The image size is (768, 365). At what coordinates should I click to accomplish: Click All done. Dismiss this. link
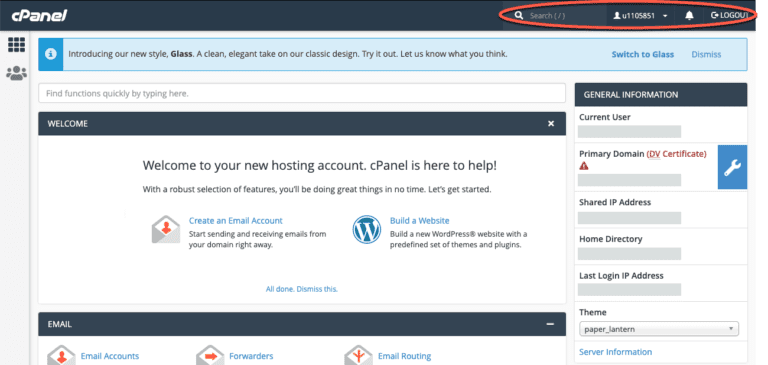coord(302,289)
